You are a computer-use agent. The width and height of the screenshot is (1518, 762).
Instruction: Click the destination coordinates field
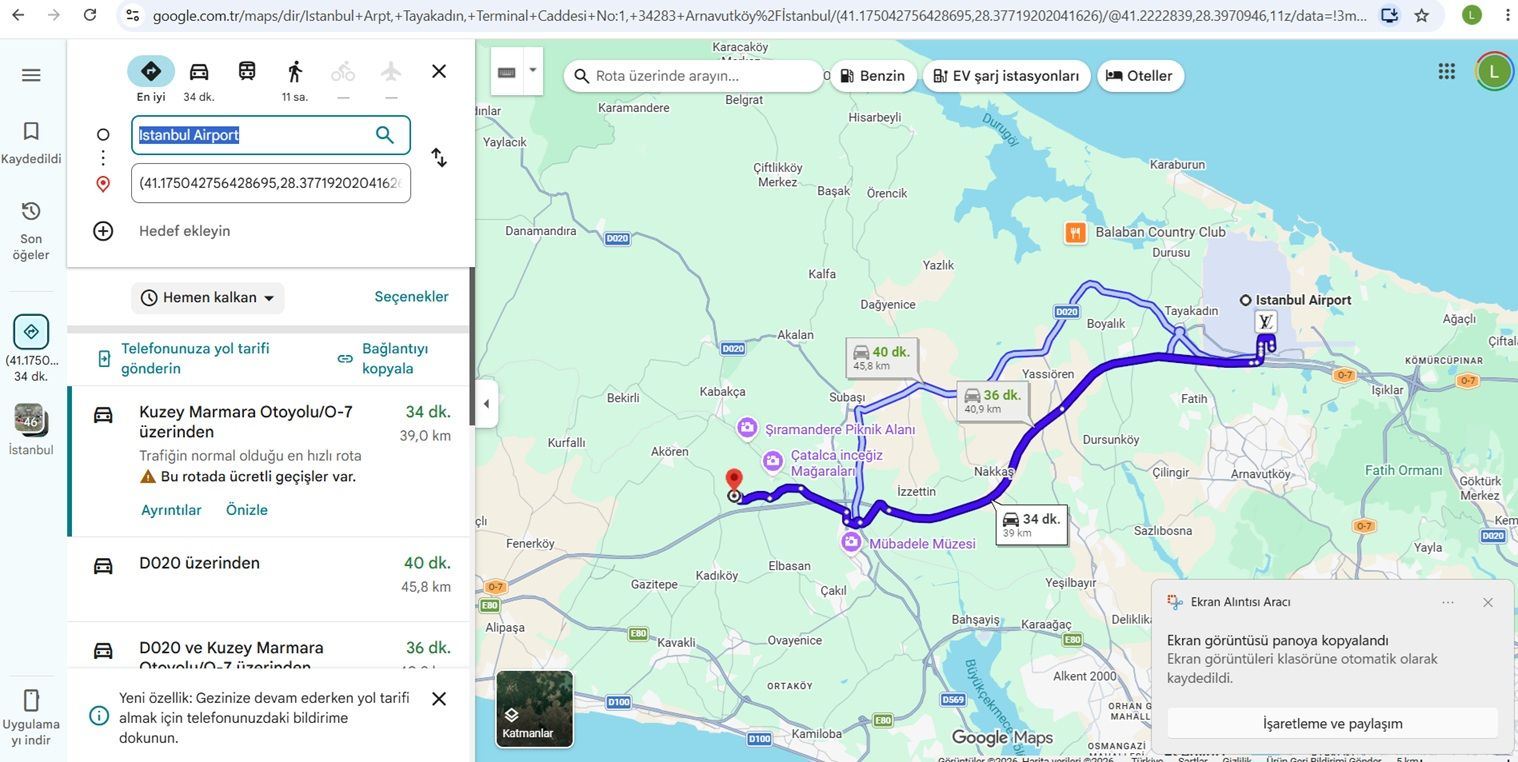click(x=271, y=183)
